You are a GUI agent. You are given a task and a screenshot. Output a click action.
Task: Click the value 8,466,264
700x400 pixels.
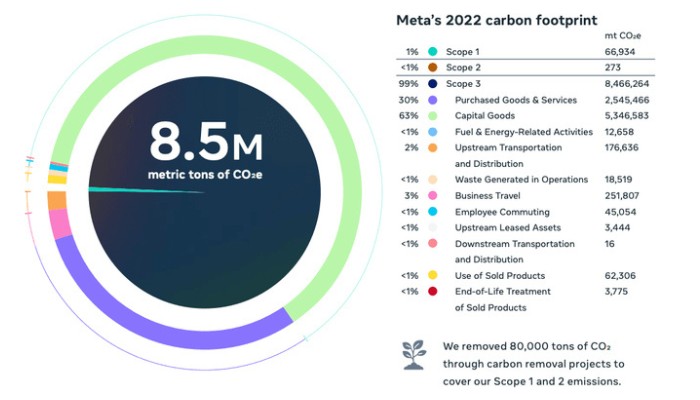coord(627,83)
